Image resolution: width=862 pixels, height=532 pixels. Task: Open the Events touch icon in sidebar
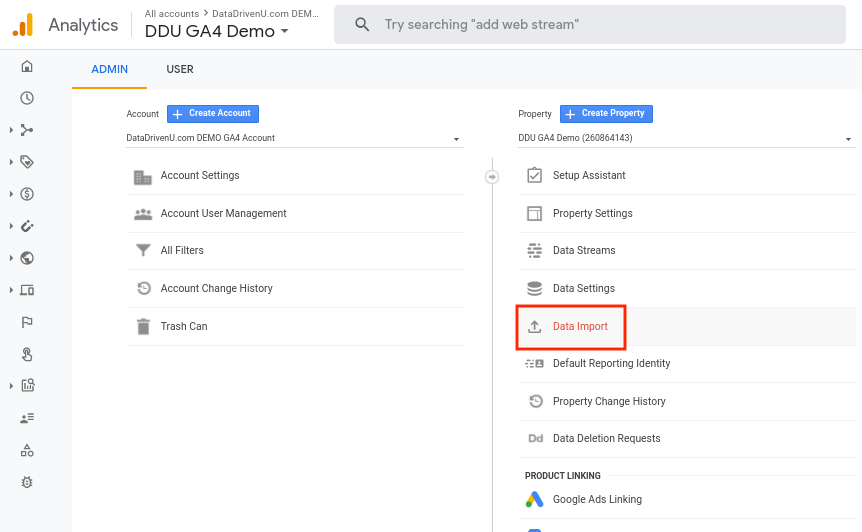tap(26, 354)
